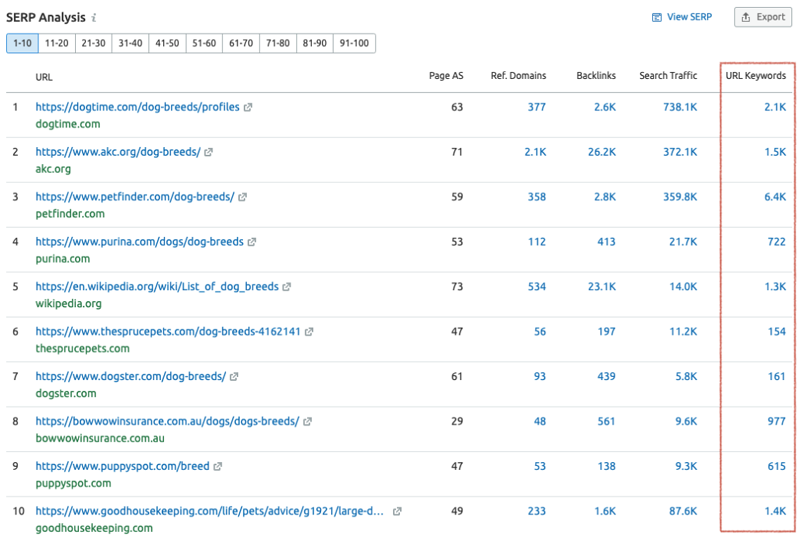Click the URL Keywords column header

[756, 76]
